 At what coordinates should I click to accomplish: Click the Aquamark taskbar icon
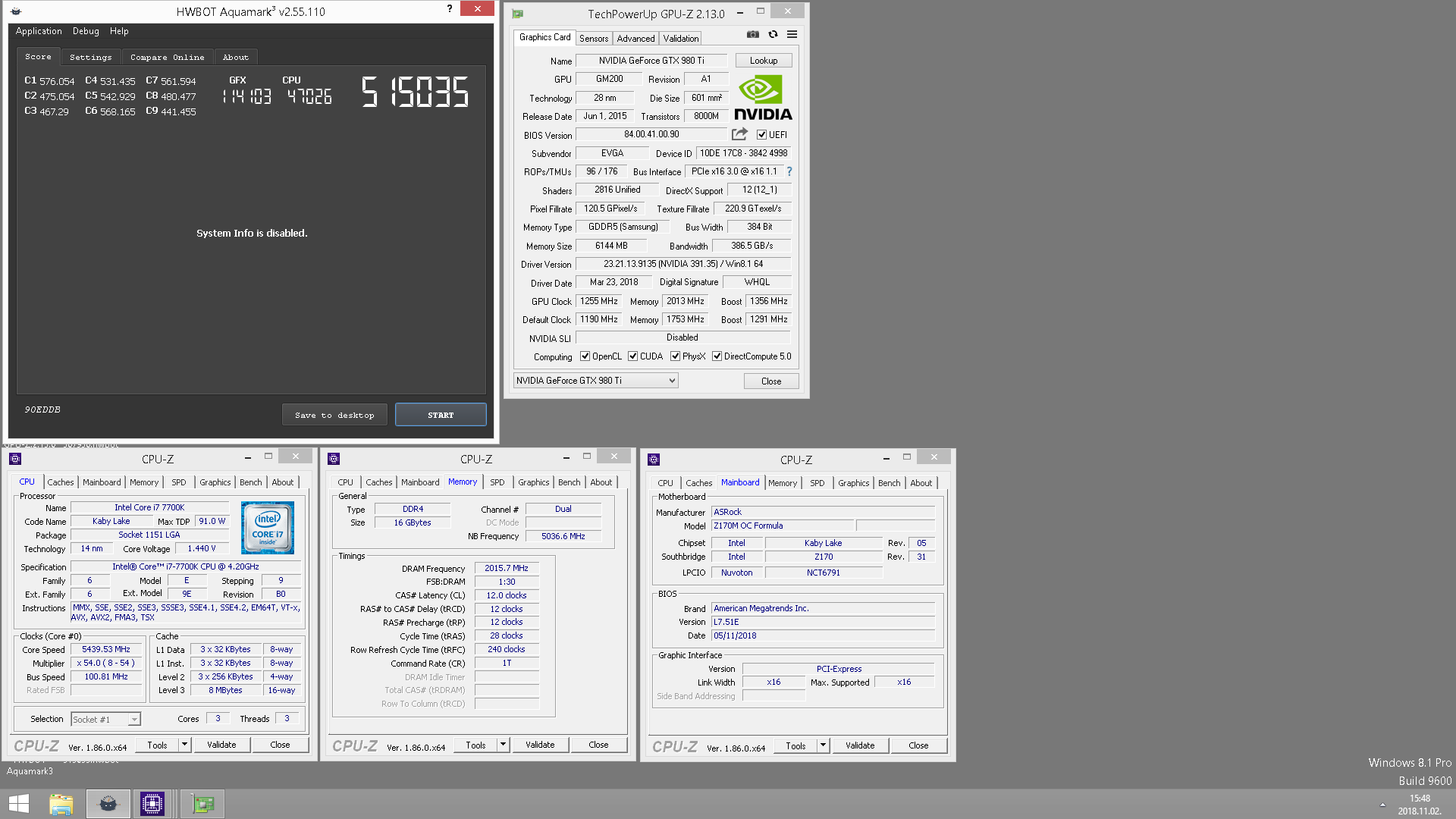108,804
